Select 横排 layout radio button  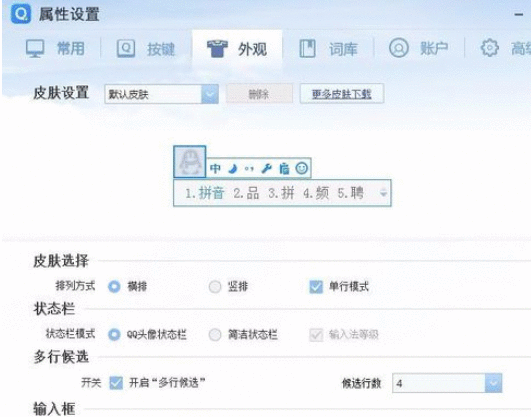click(114, 287)
